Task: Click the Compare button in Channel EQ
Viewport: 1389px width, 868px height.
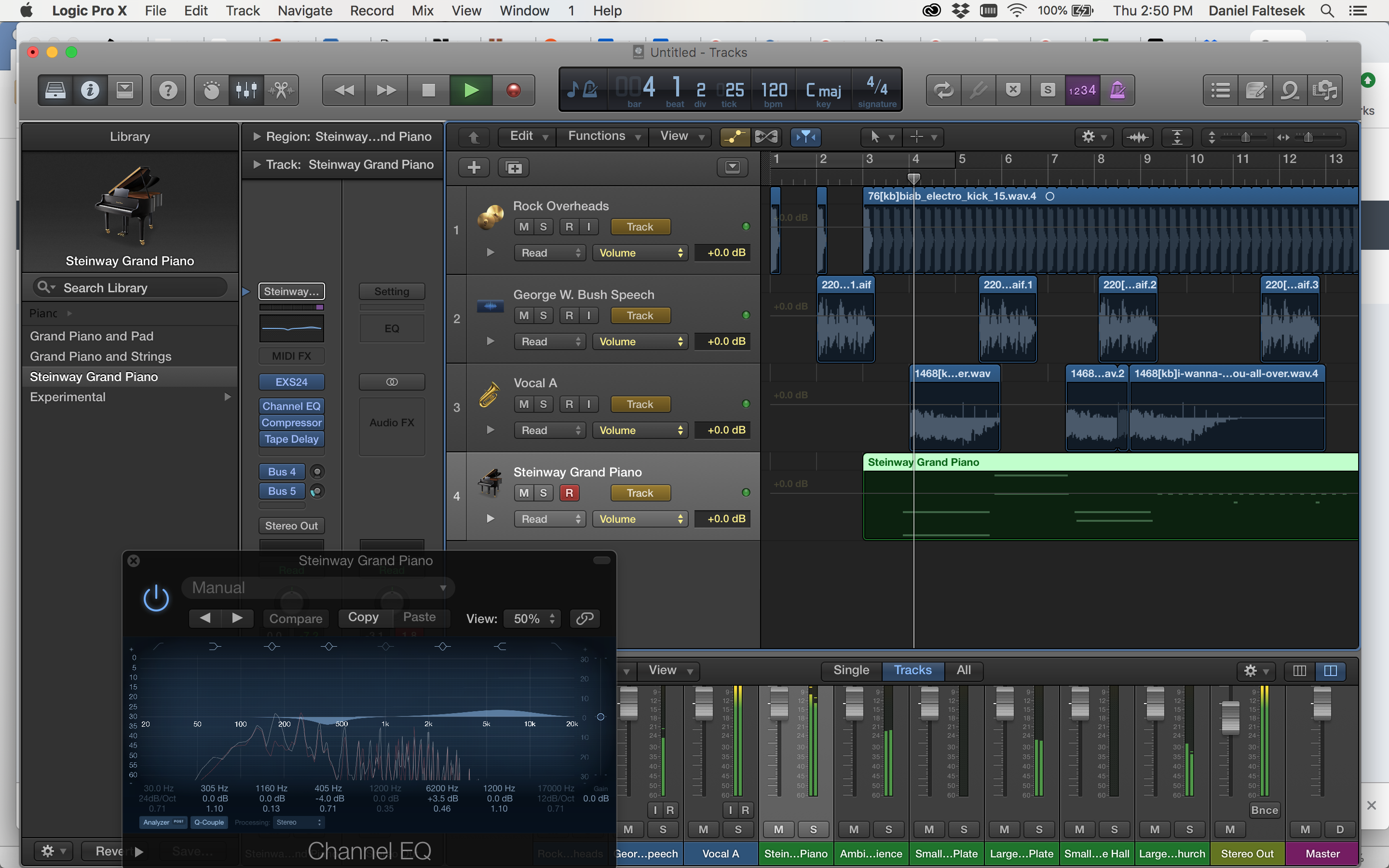Action: [296, 618]
